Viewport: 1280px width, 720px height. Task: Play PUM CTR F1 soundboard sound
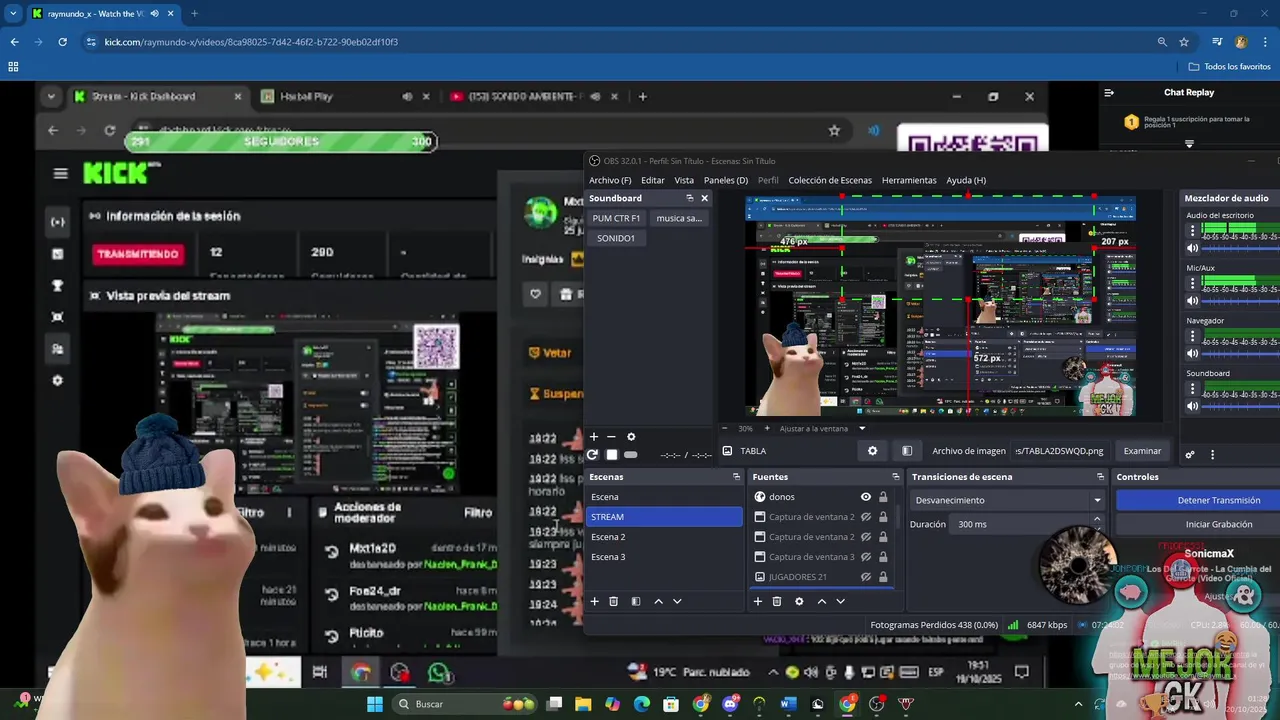tap(616, 218)
